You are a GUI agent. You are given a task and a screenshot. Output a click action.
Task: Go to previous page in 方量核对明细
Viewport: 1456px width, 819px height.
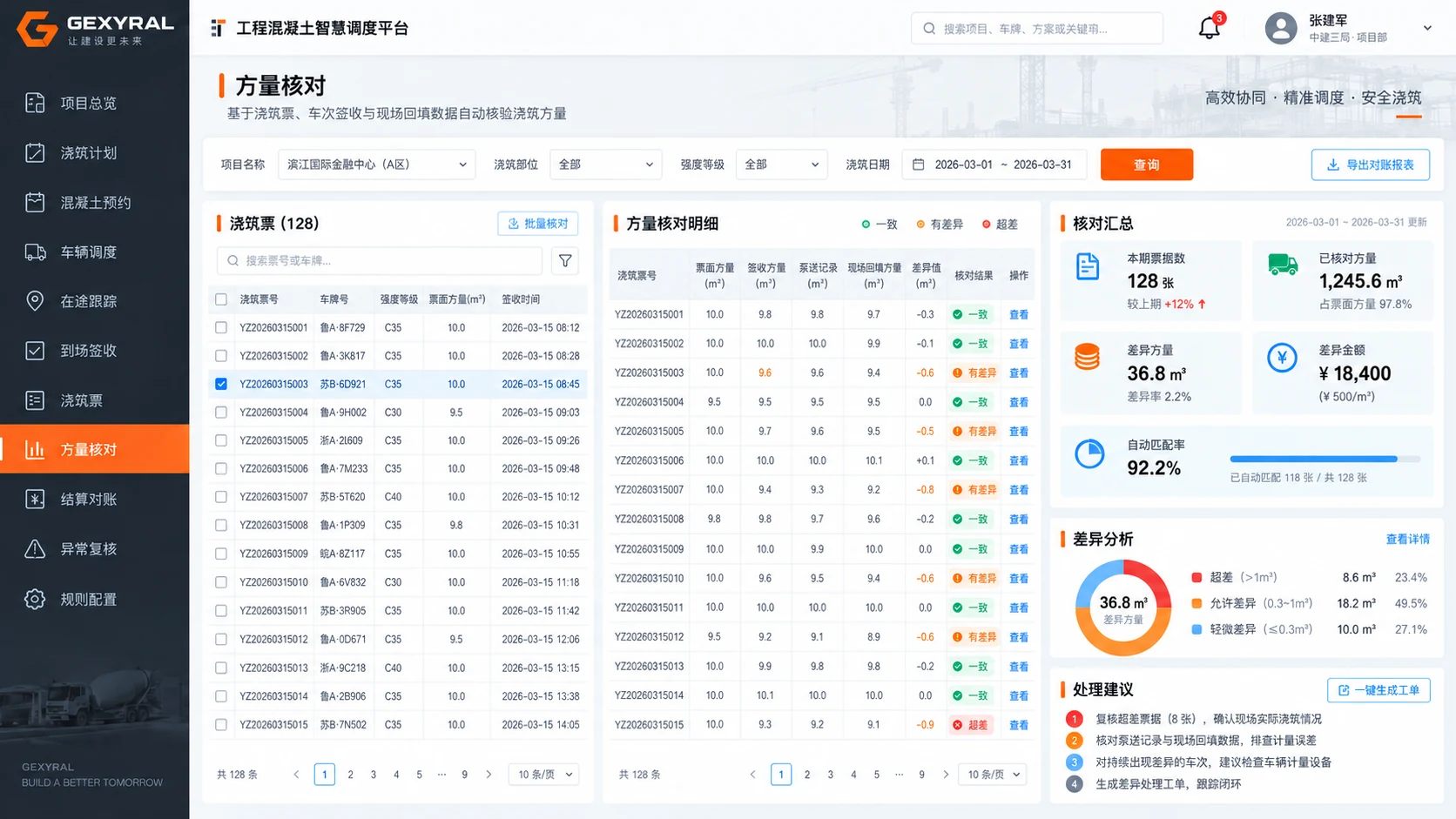tap(752, 774)
